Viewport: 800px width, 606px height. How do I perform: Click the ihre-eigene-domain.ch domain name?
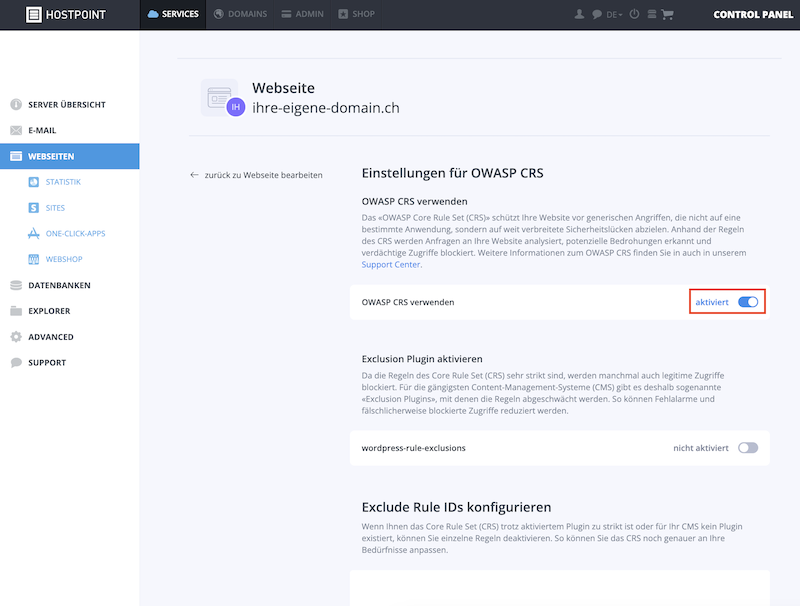pyautogui.click(x=326, y=108)
